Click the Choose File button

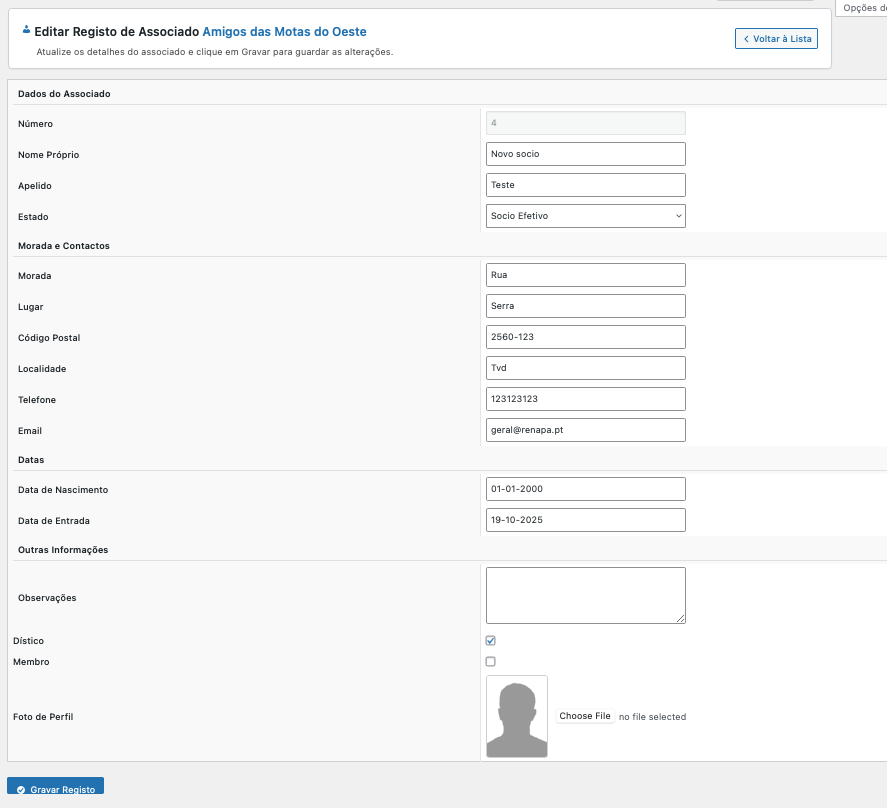(x=585, y=716)
